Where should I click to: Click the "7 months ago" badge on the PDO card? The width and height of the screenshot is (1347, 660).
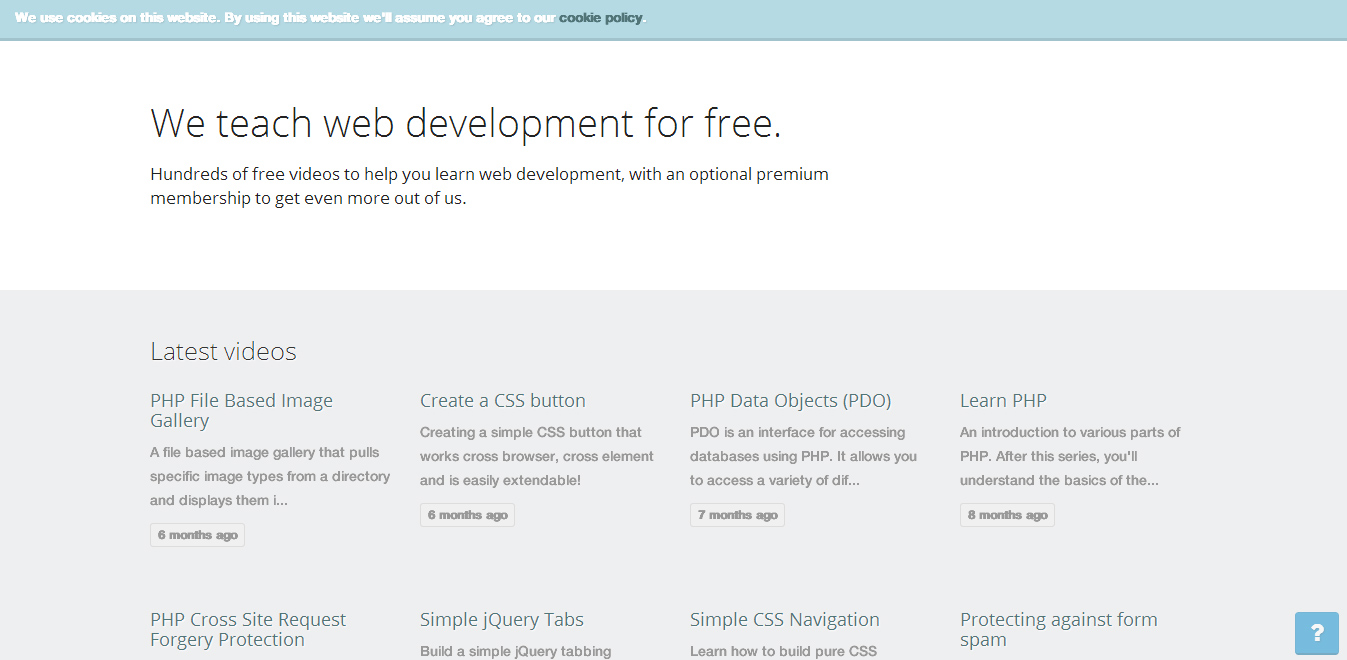pyautogui.click(x=737, y=514)
